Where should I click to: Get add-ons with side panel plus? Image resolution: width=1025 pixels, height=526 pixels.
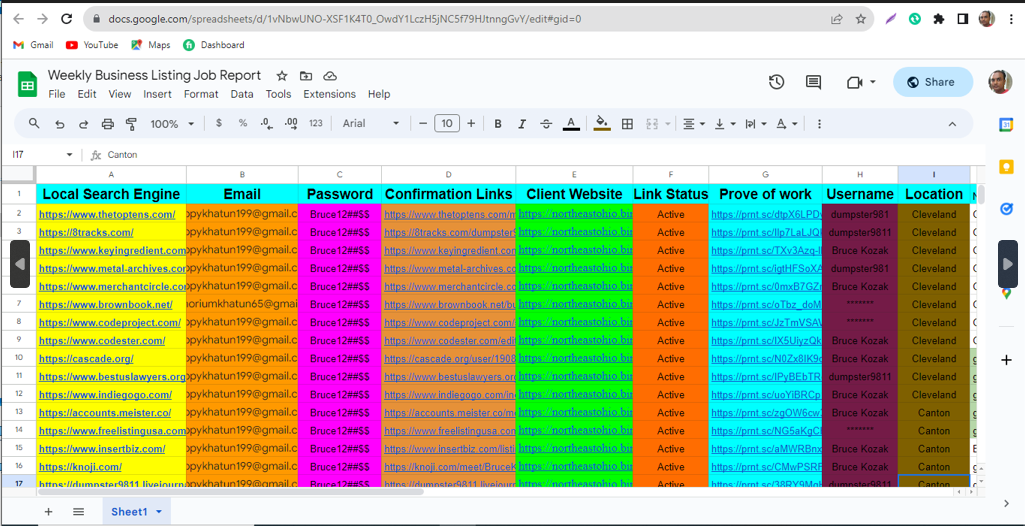[x=1006, y=360]
